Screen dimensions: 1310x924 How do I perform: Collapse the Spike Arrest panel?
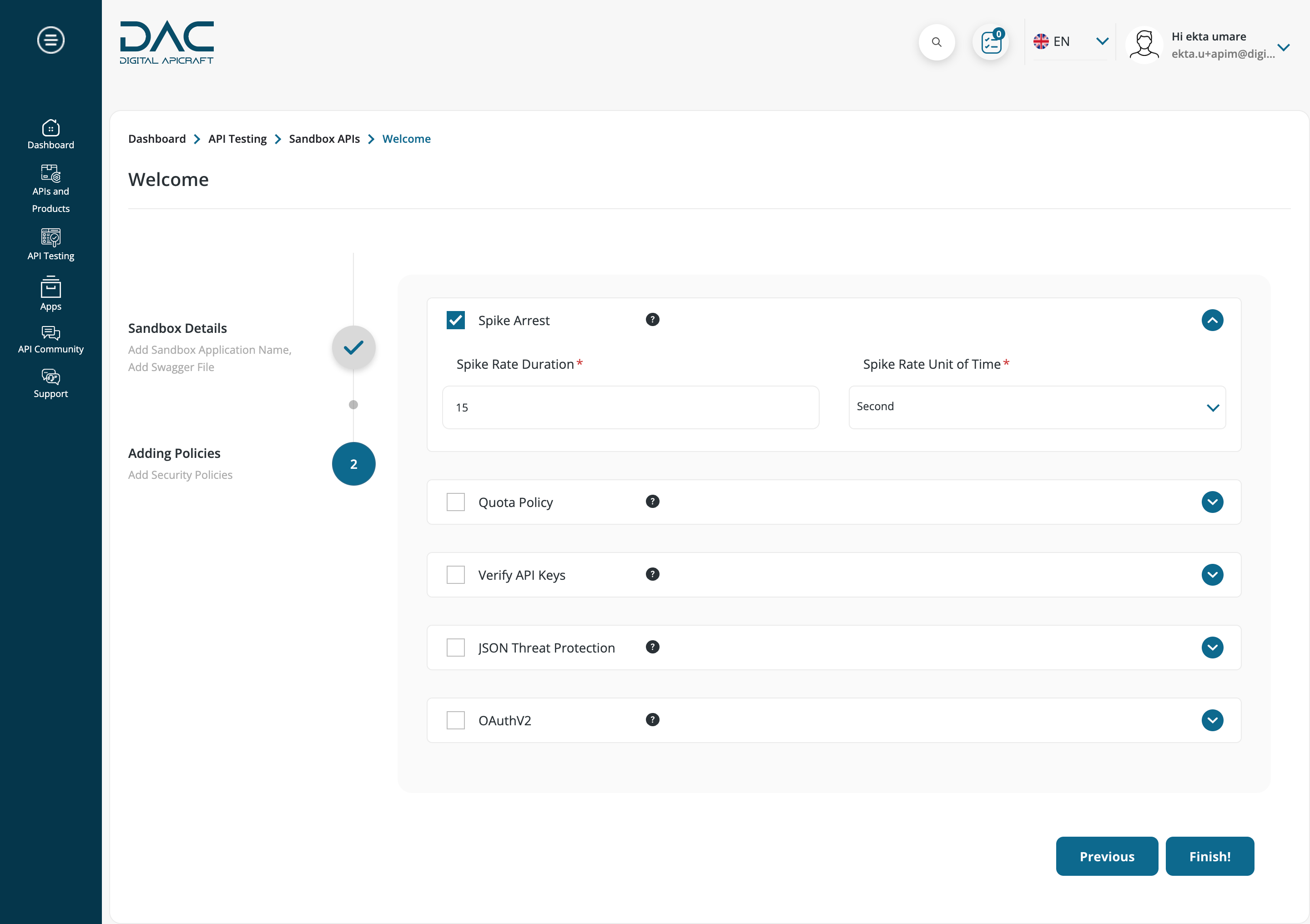click(x=1212, y=320)
